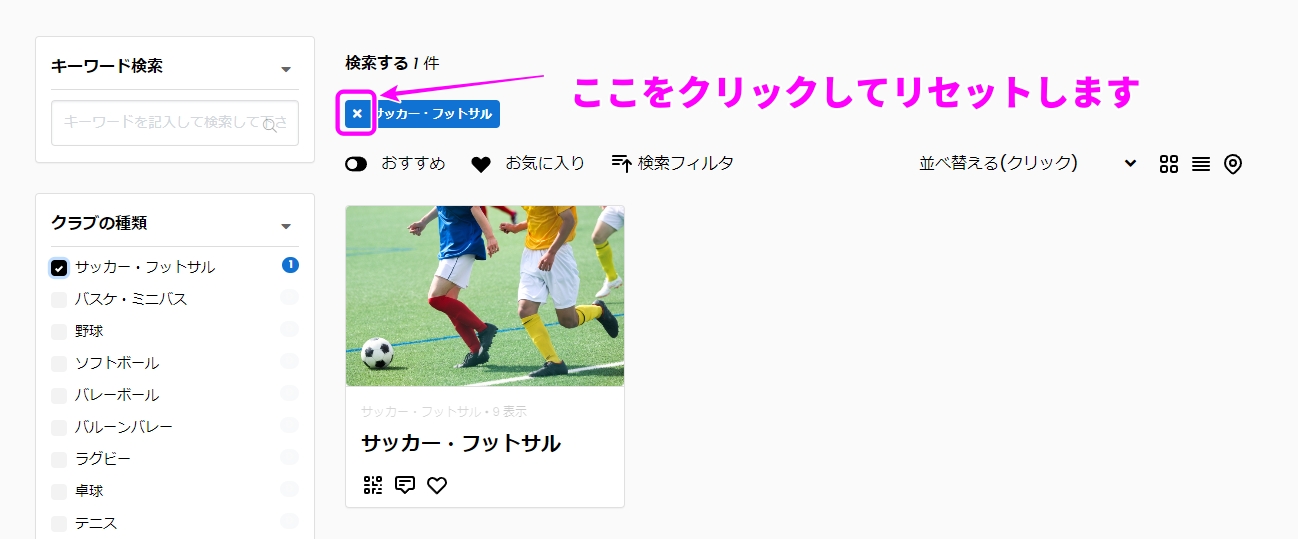Viewport: 1298px width, 539px height.
Task: Open the サッカー・フットサル card title
Action: click(x=461, y=443)
